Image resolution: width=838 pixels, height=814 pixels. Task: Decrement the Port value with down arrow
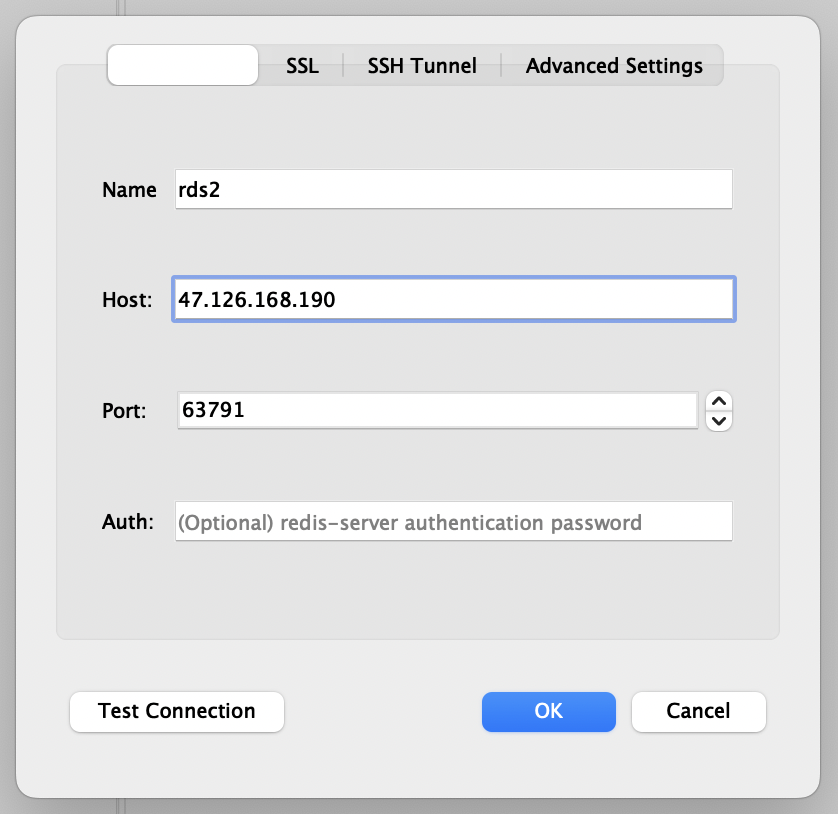(719, 420)
